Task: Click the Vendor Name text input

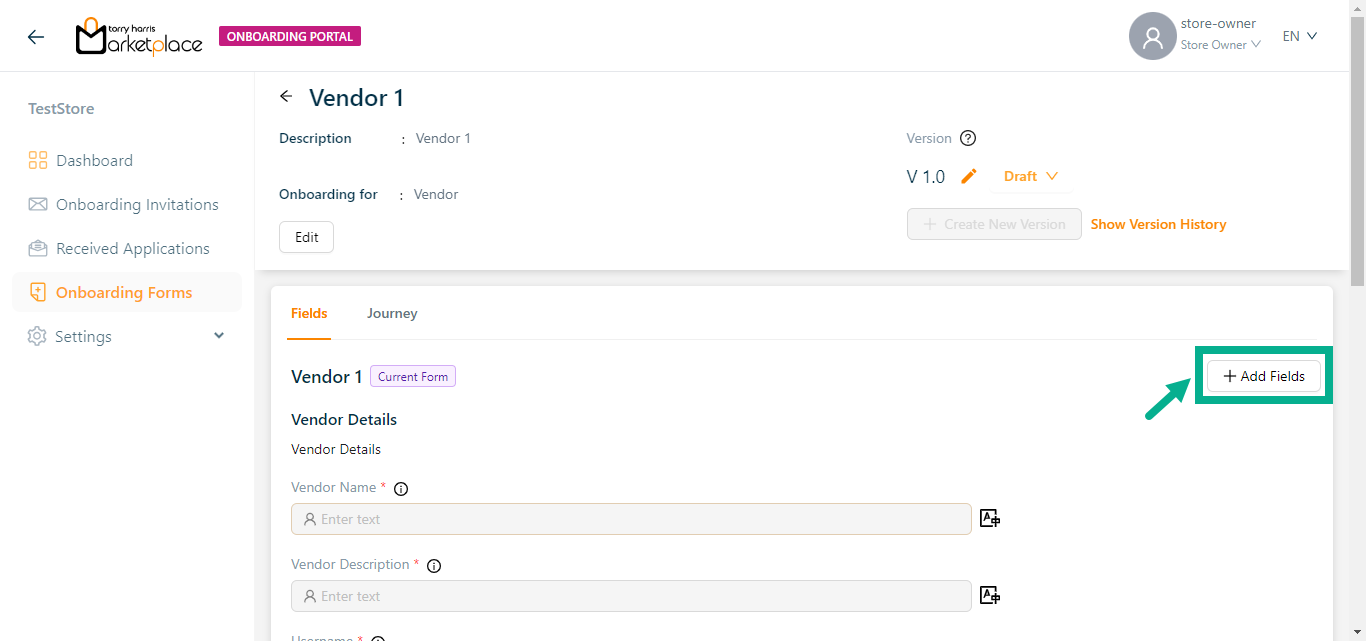Action: click(631, 519)
